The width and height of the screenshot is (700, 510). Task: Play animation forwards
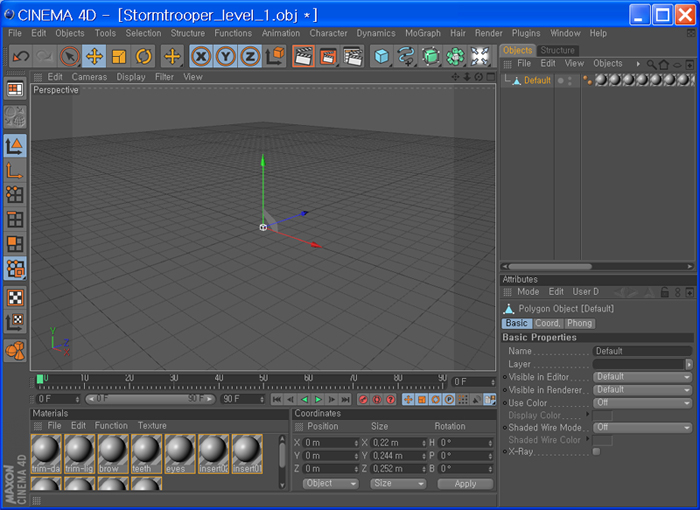(x=318, y=399)
